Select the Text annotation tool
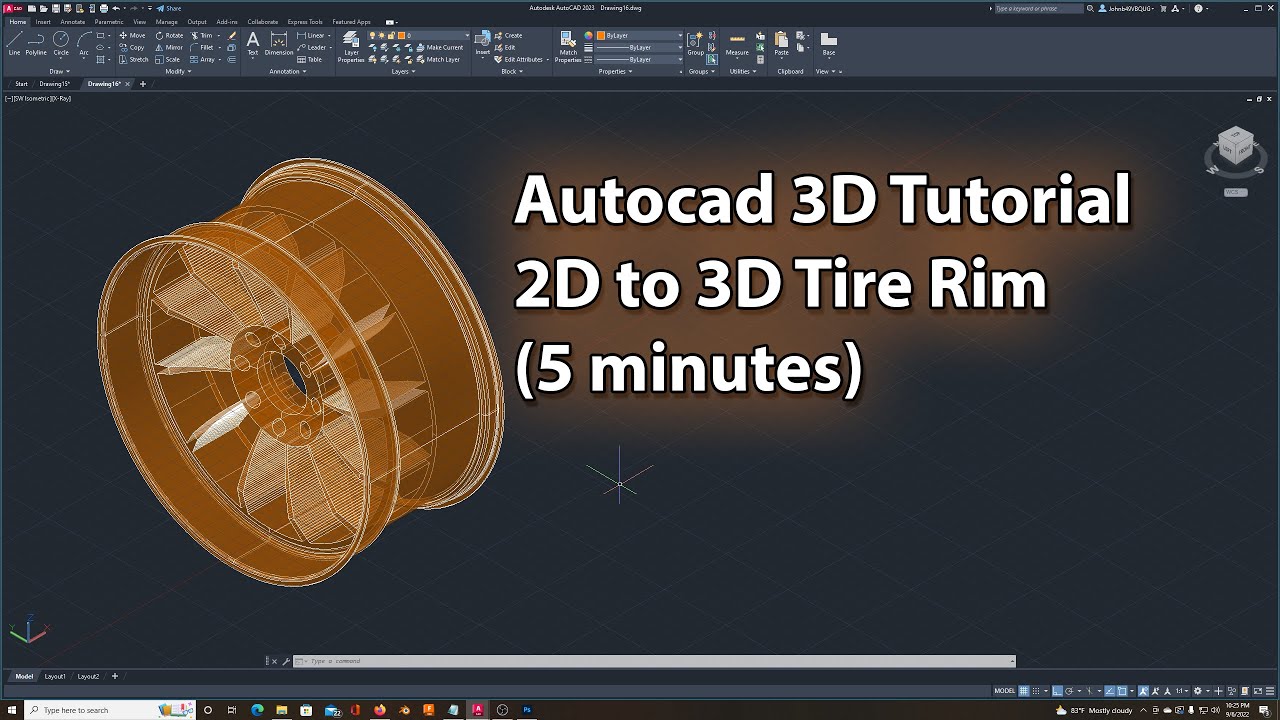This screenshot has height=720, width=1280. click(x=252, y=43)
